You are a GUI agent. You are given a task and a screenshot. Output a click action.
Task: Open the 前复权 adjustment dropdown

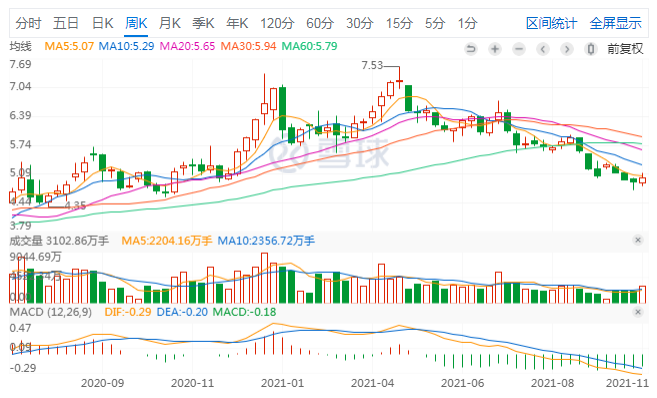[x=625, y=49]
